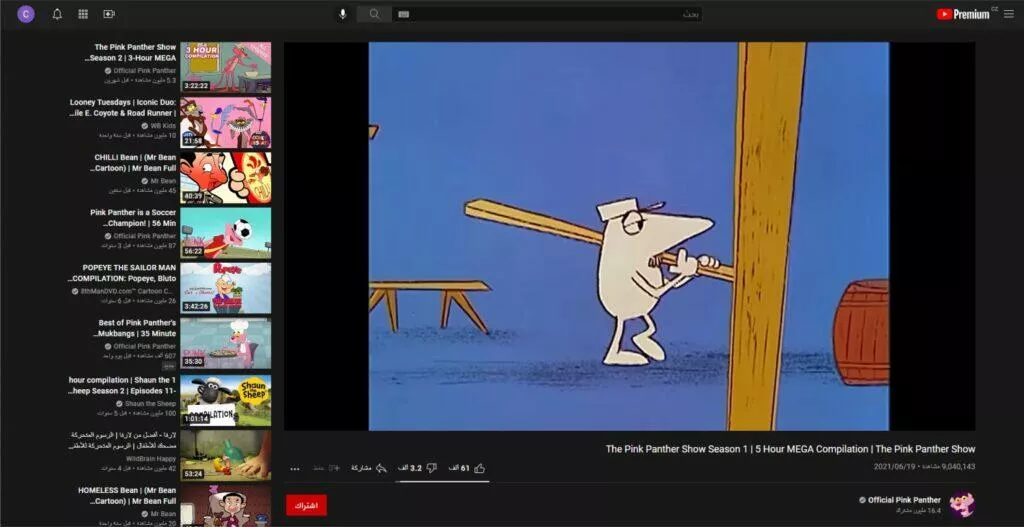Click the 1:01:14 duration badge on Shaun
The image size is (1024, 527).
click(196, 419)
